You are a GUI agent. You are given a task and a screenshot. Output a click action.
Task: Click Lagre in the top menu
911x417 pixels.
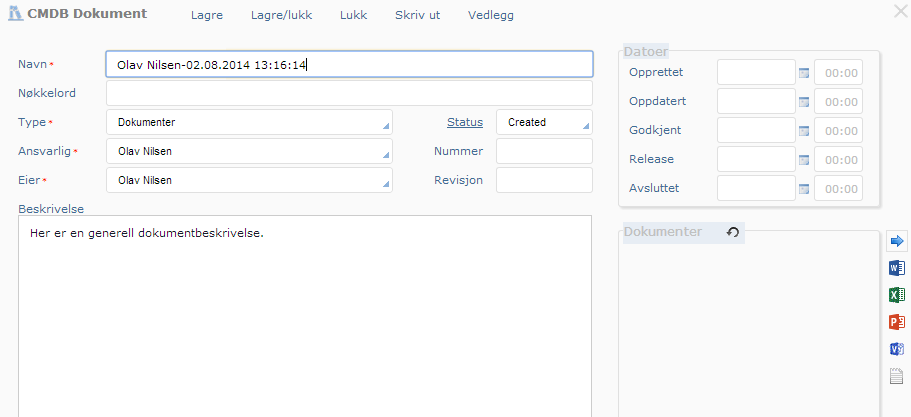click(207, 15)
